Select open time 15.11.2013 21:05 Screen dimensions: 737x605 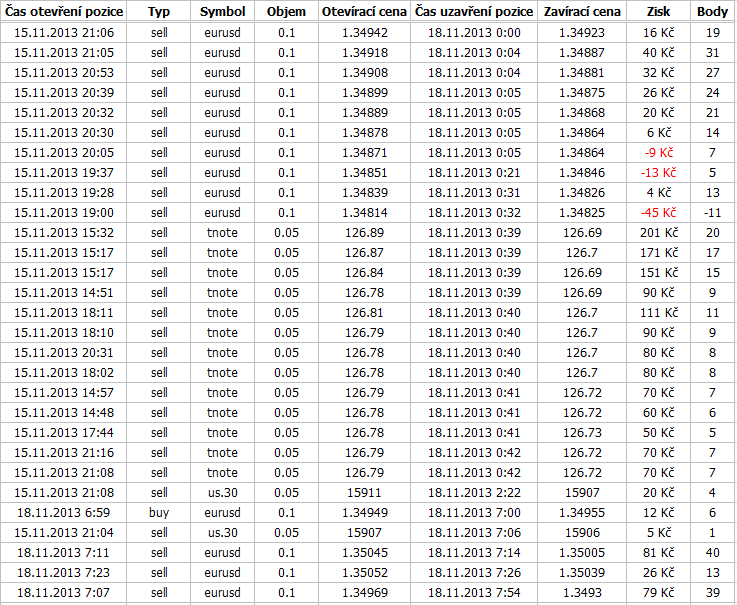click(x=64, y=53)
